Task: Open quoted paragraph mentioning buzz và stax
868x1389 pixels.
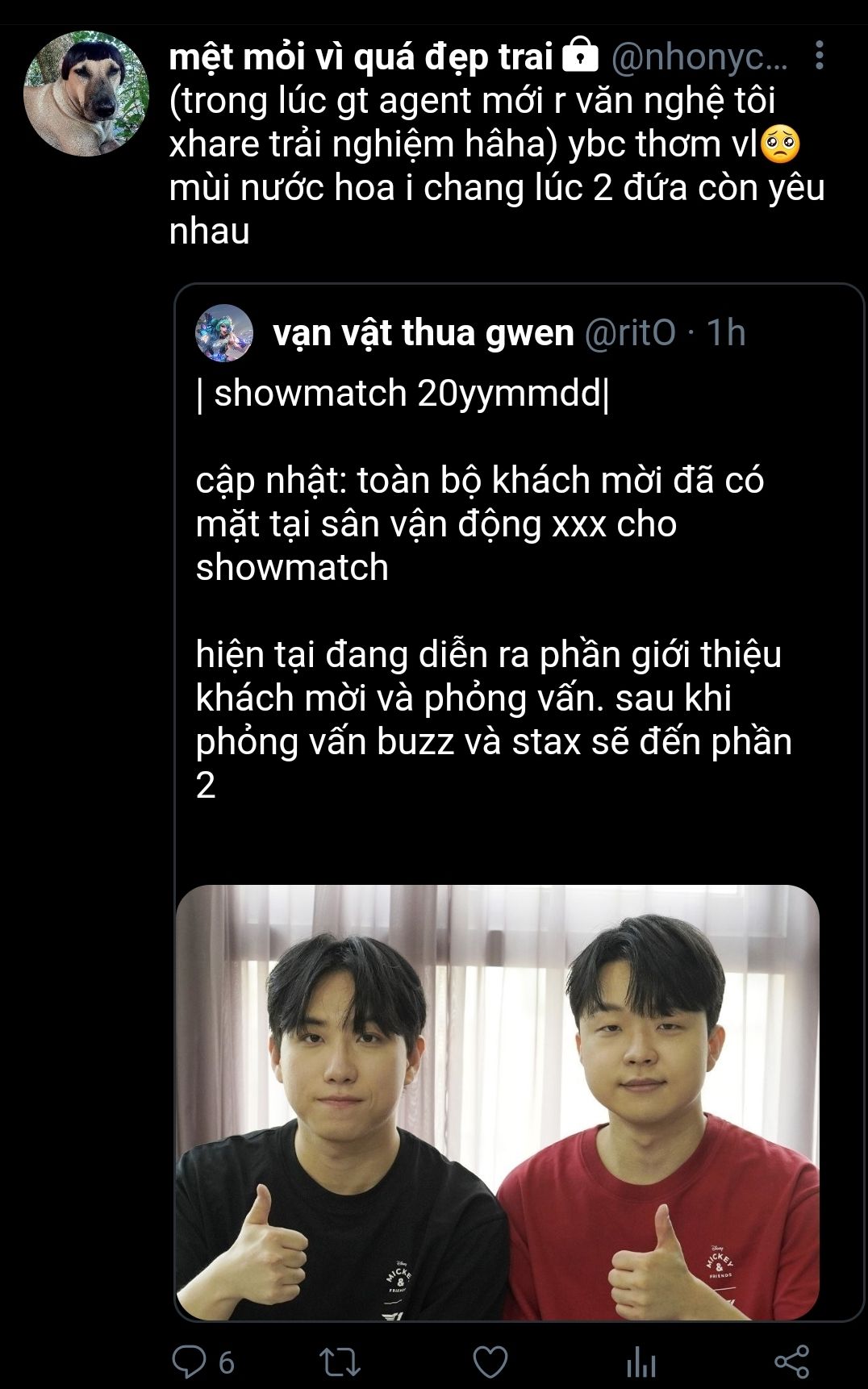Action: click(x=494, y=720)
